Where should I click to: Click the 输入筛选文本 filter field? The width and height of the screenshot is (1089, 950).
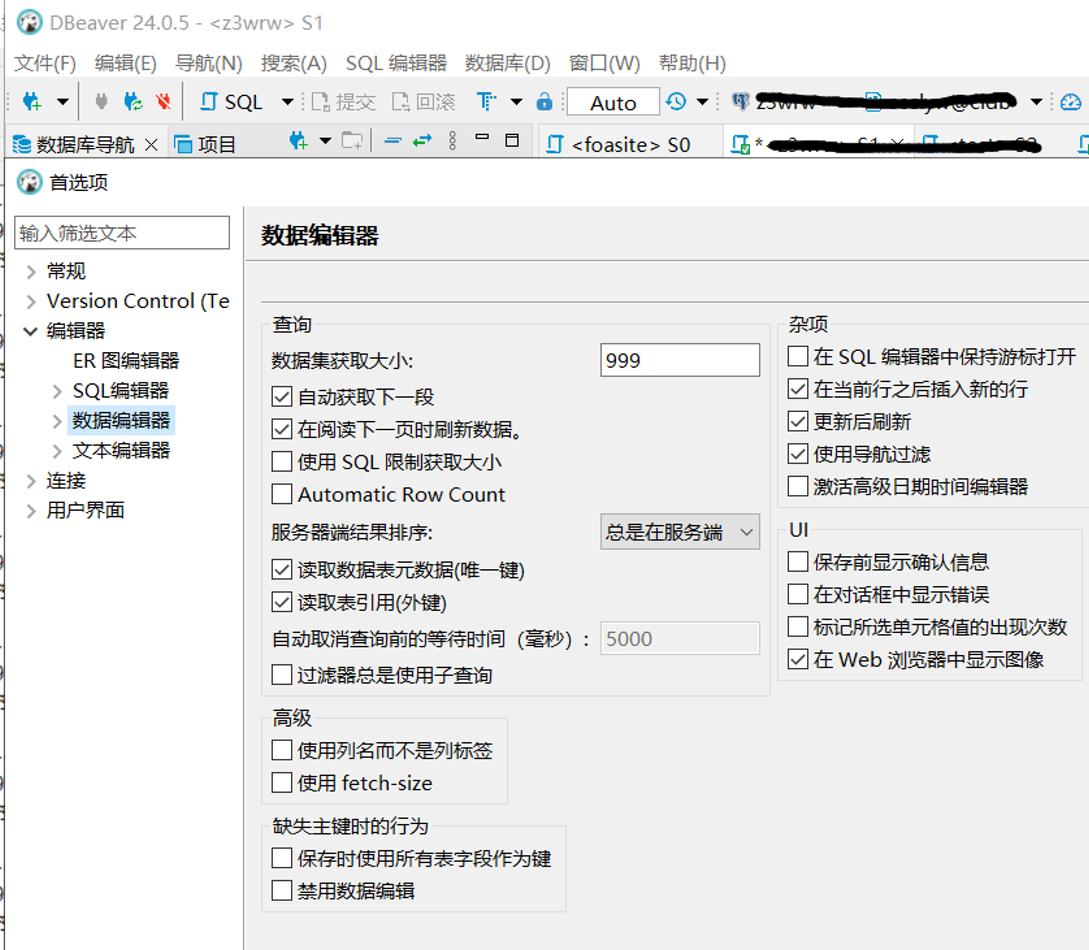click(122, 233)
